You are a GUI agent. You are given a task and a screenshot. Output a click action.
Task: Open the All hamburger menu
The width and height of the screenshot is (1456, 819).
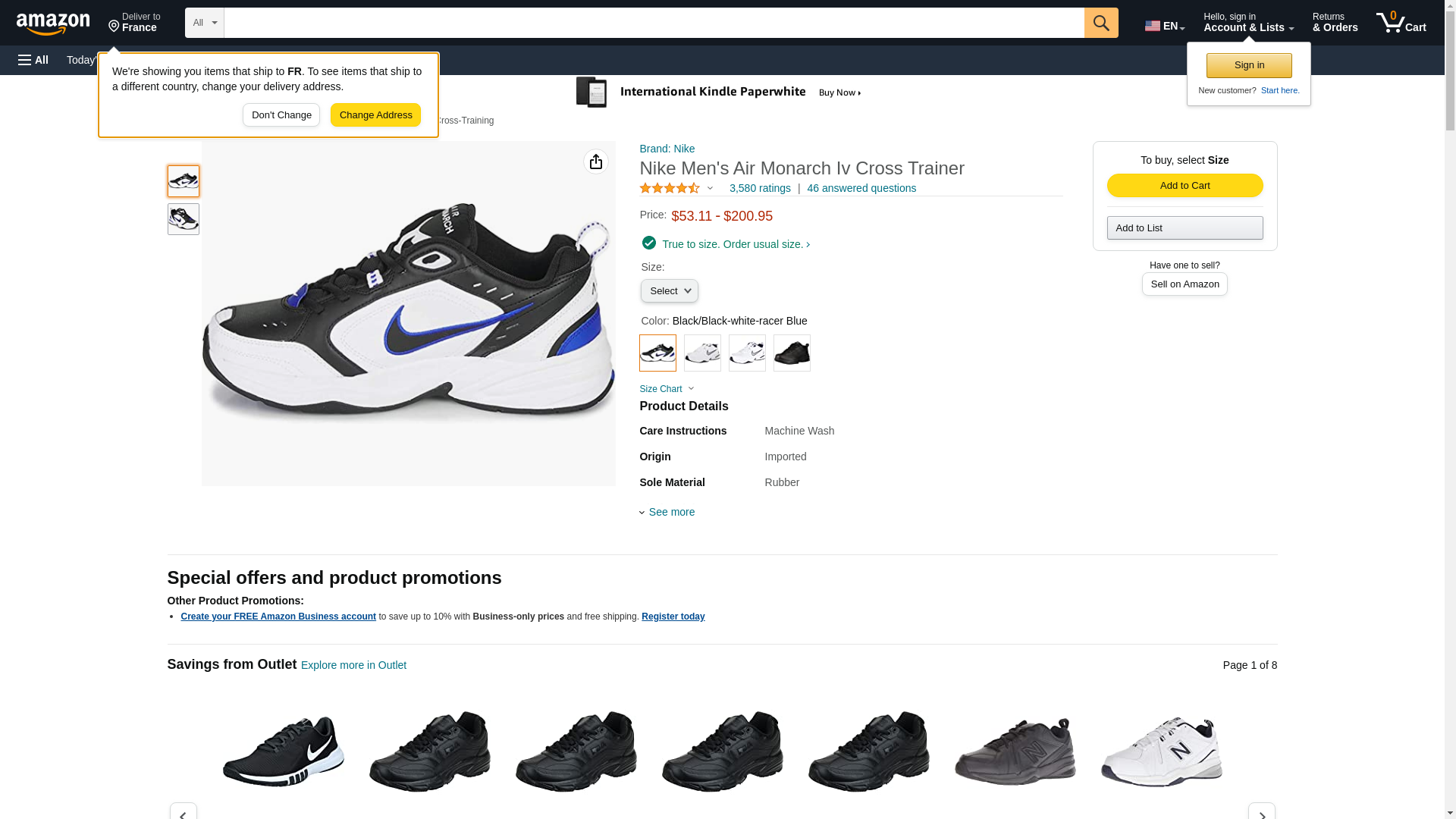click(33, 60)
